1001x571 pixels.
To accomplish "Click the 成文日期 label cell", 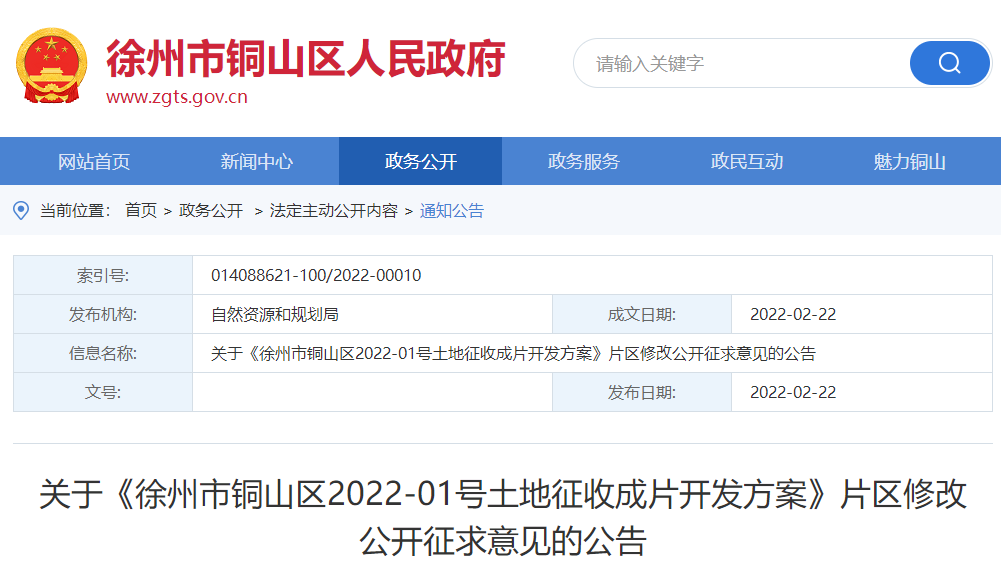I will pos(642,314).
